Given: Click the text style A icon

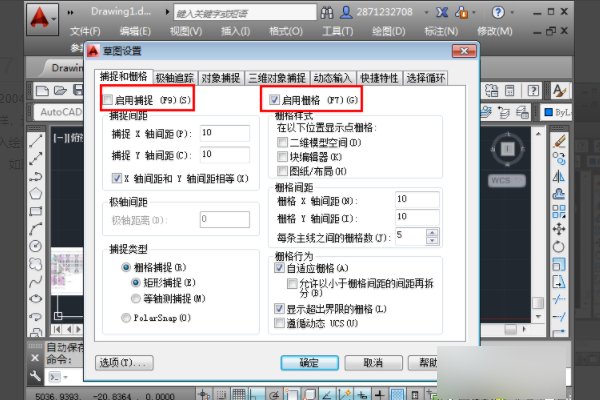Looking at the screenshot, I should pyautogui.click(x=559, y=91).
